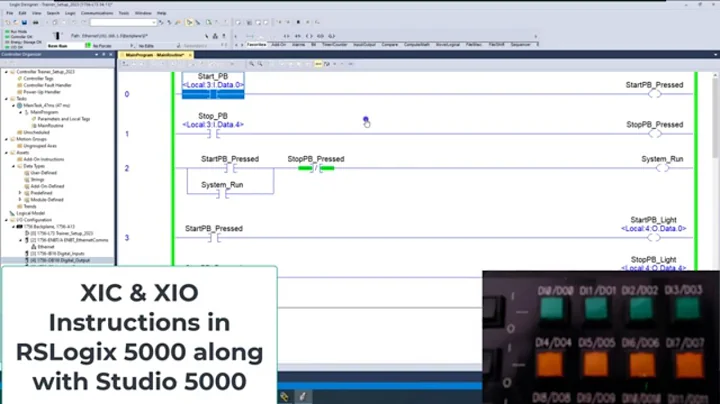Click the zoom out magnifier in routine toolbar
720x404 pixels.
(x=260, y=64)
